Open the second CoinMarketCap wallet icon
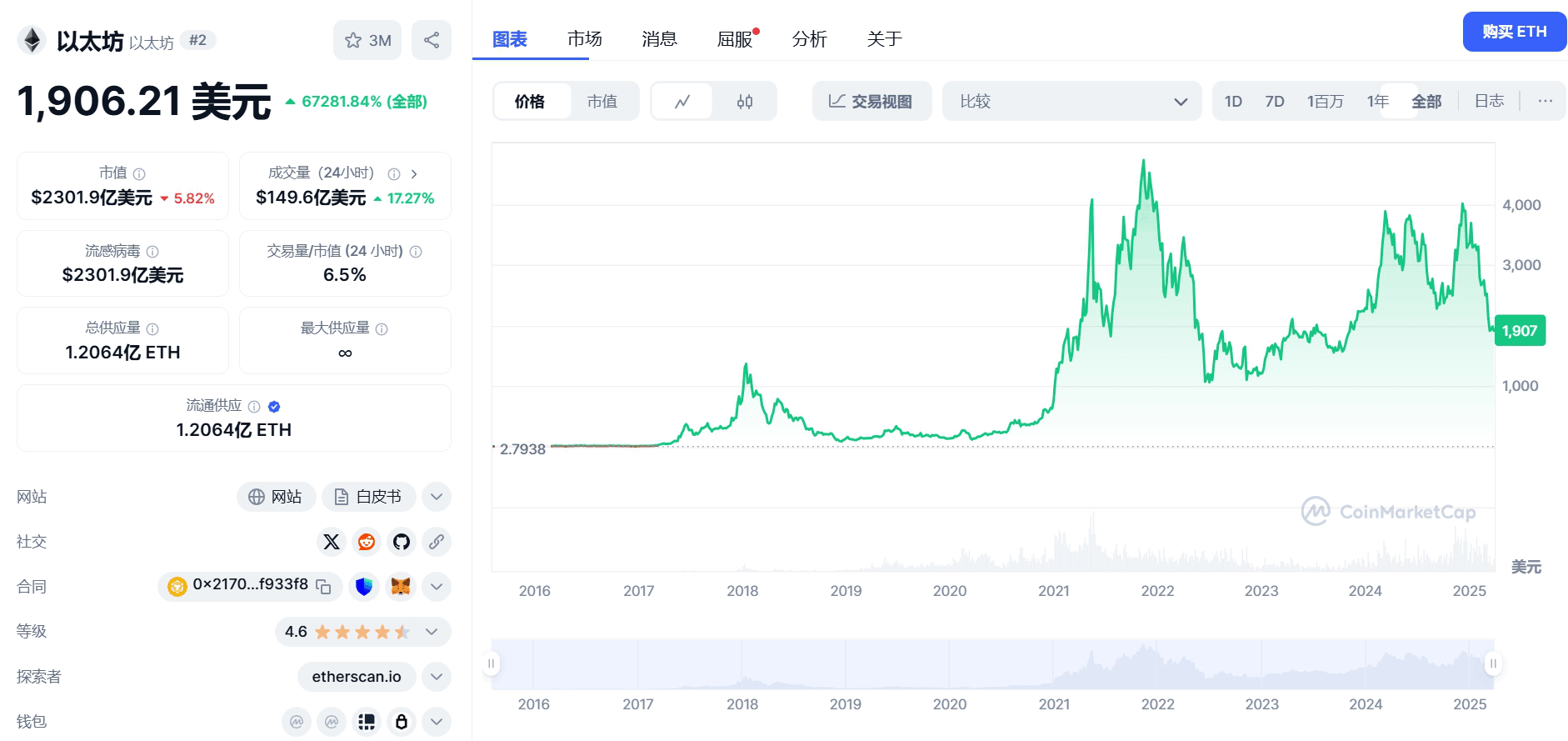1568x741 pixels. (332, 722)
